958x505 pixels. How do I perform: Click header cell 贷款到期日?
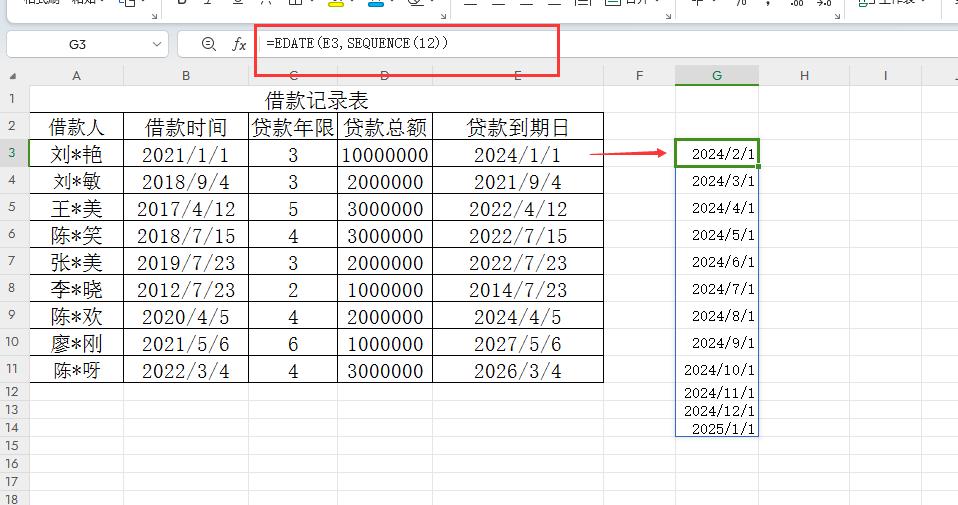click(517, 126)
